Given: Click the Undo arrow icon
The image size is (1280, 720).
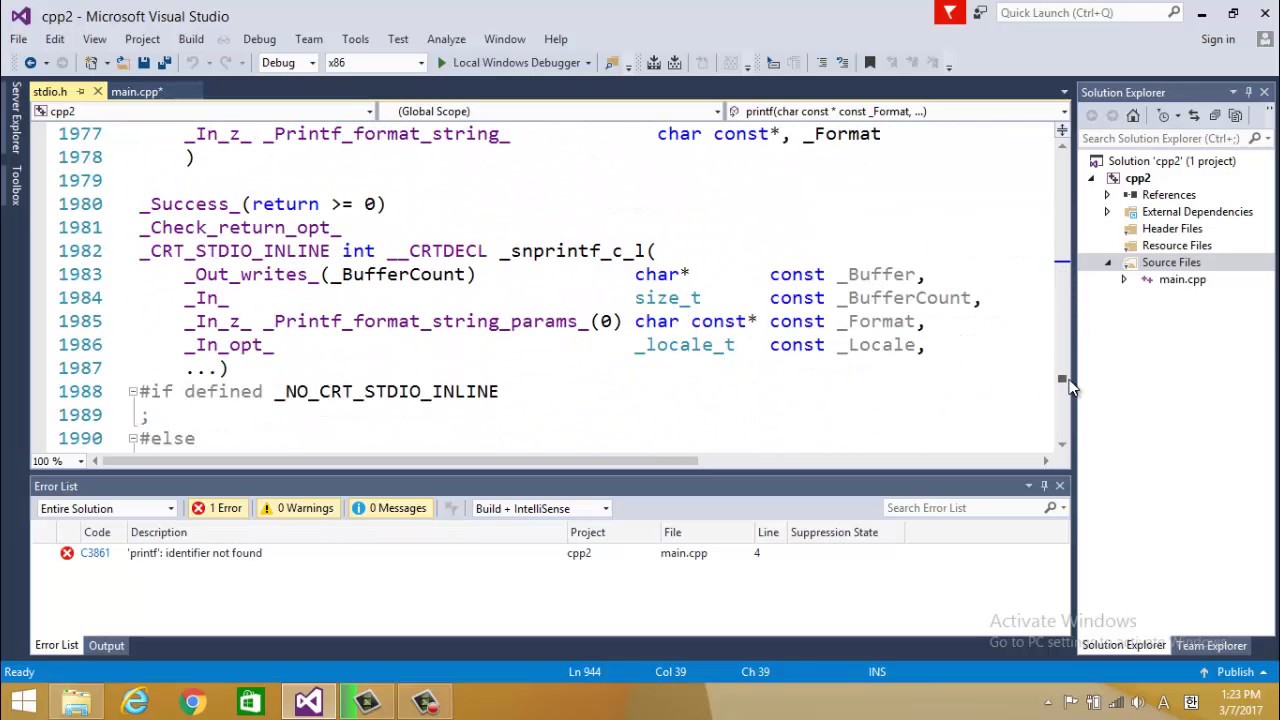Looking at the screenshot, I should click(192, 63).
